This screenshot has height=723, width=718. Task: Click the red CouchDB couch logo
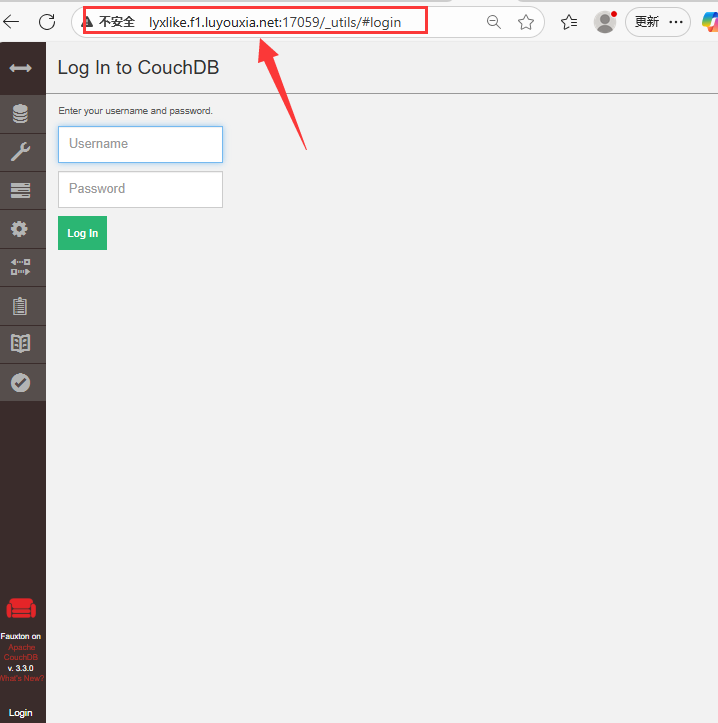21,608
